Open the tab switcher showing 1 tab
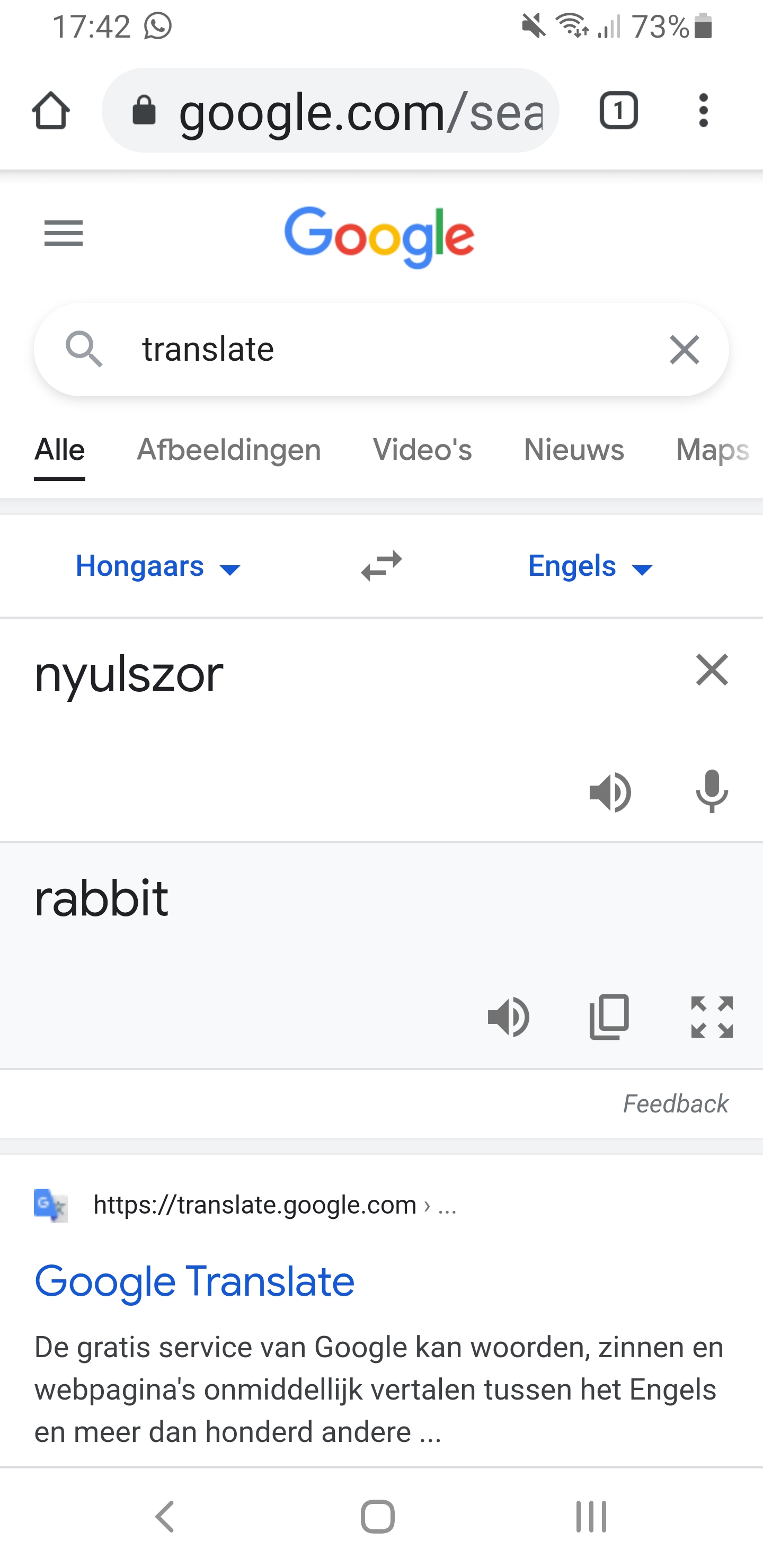Screen dimensions: 763x1568 click(x=618, y=111)
